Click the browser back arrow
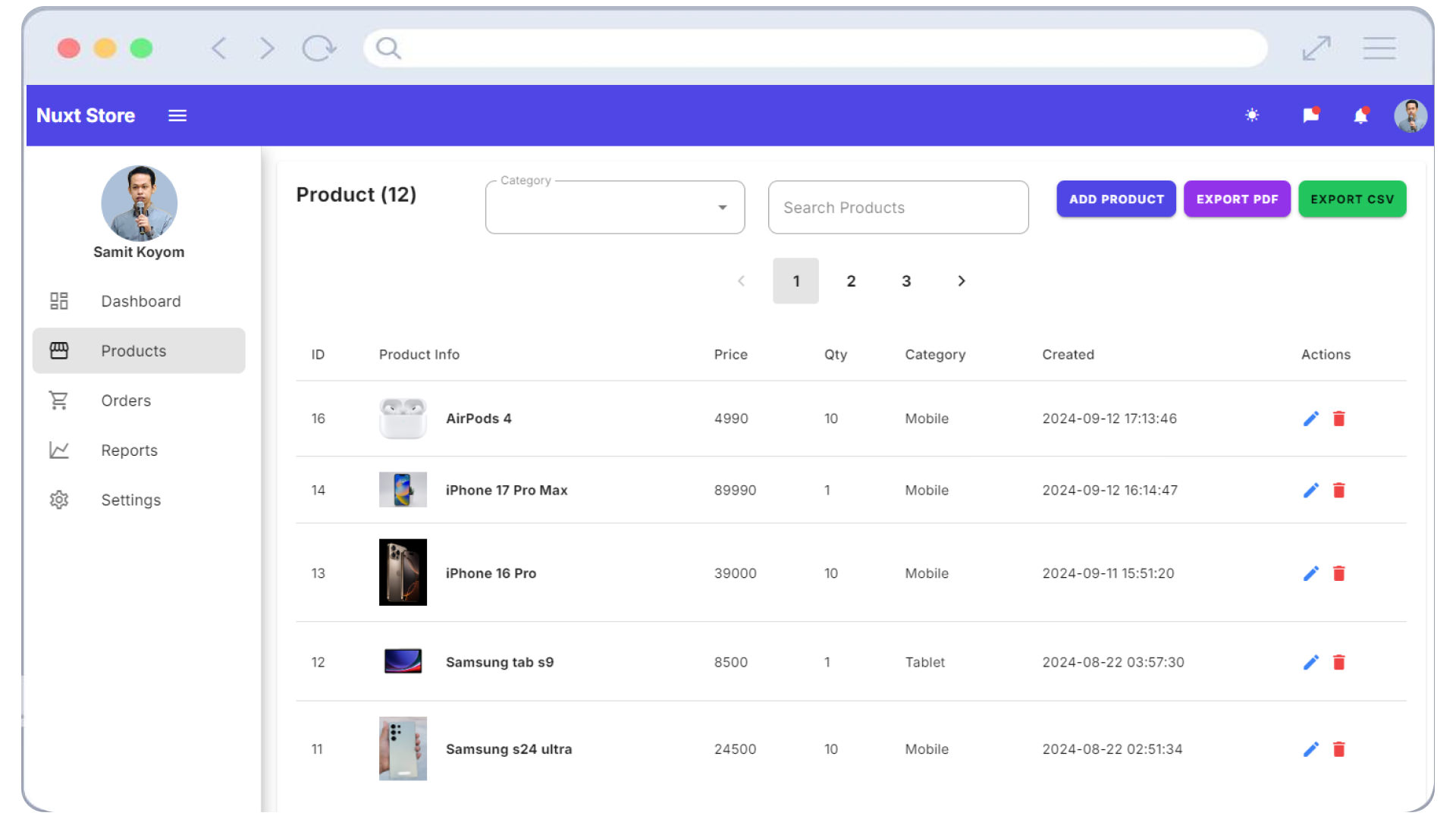Image resolution: width=1456 pixels, height=819 pixels. (218, 49)
